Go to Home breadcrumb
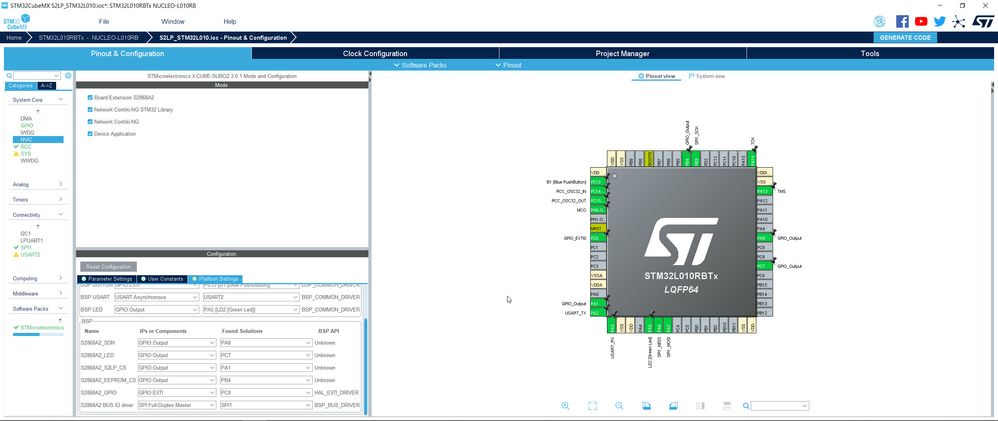Image resolution: width=998 pixels, height=421 pixels. click(x=14, y=38)
